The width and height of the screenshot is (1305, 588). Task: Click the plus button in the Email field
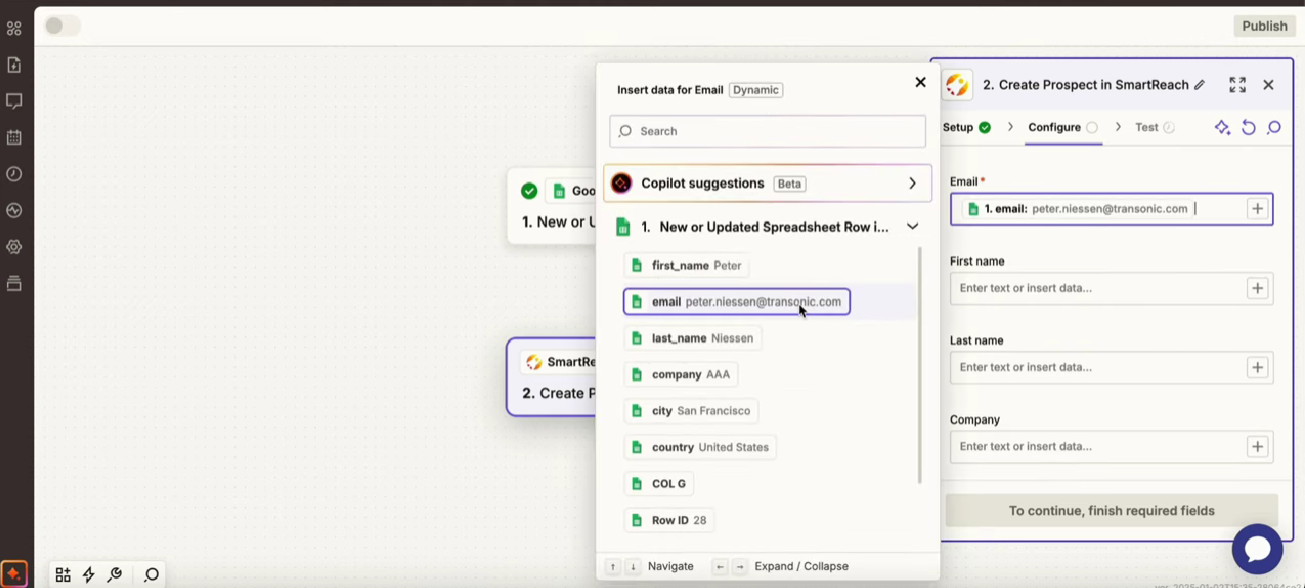click(x=1258, y=209)
